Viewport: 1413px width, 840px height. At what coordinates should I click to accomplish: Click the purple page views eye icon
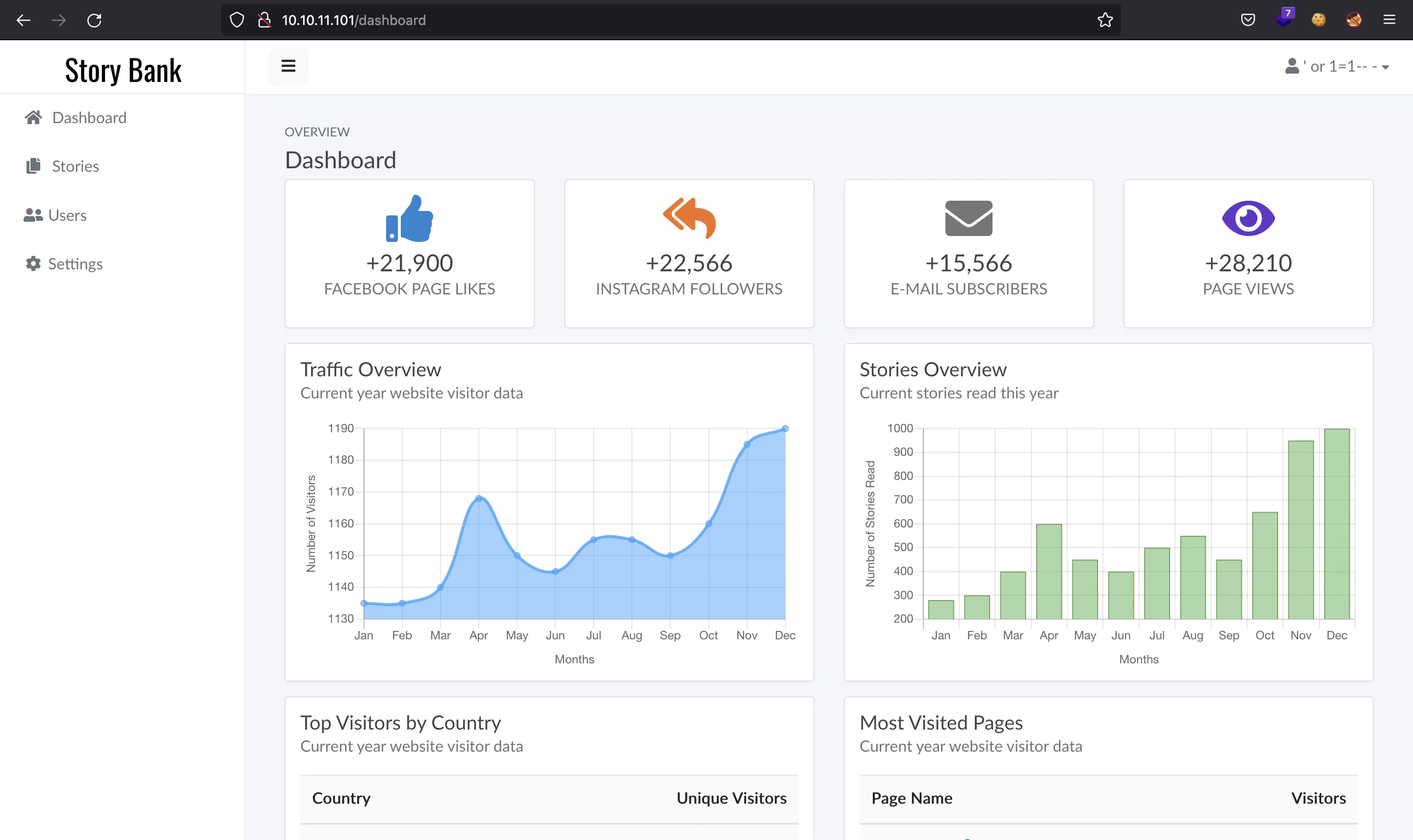coord(1248,218)
